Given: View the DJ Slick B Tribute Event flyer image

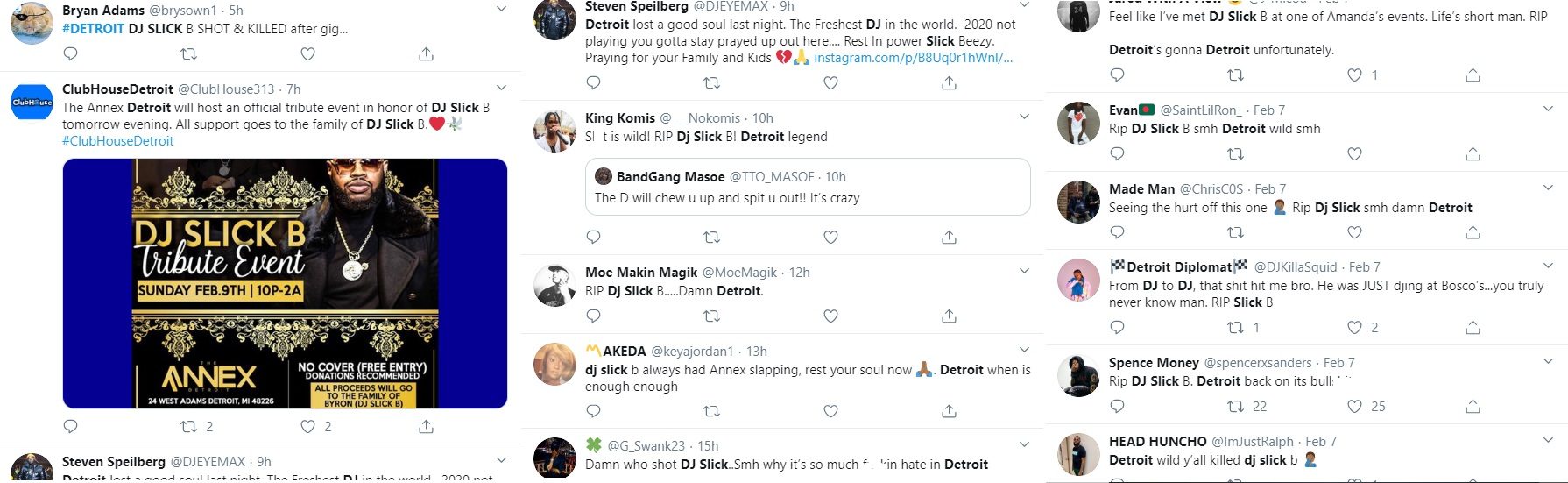Looking at the screenshot, I should [285, 283].
